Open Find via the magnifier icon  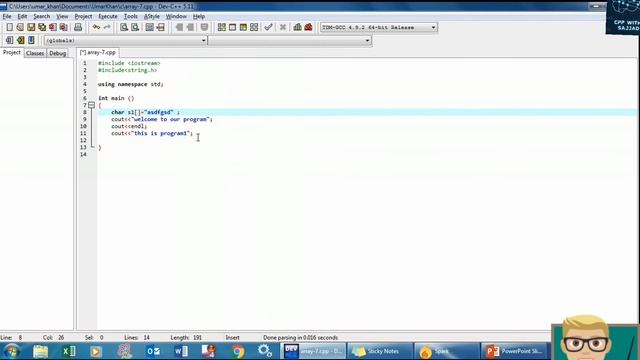click(124, 27)
